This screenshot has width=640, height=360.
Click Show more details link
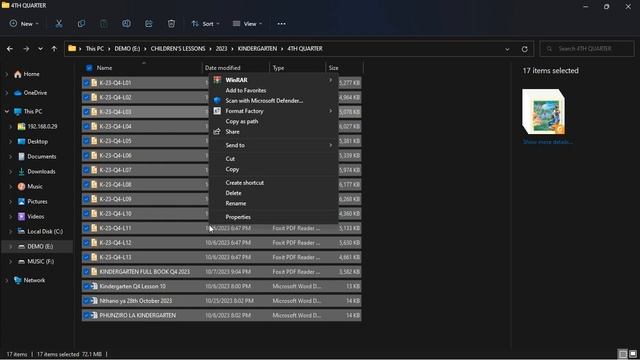tap(548, 142)
